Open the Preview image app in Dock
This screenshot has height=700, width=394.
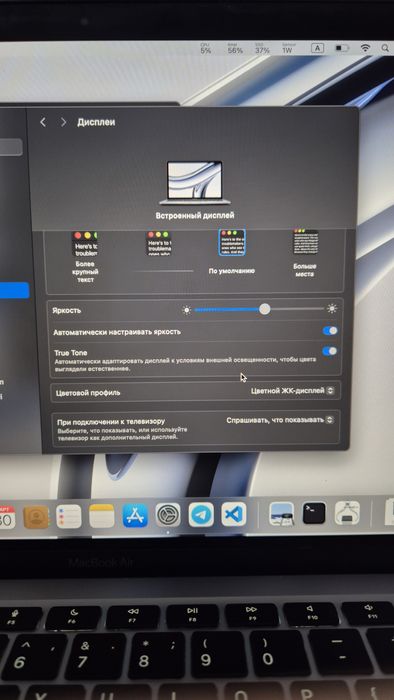282,513
